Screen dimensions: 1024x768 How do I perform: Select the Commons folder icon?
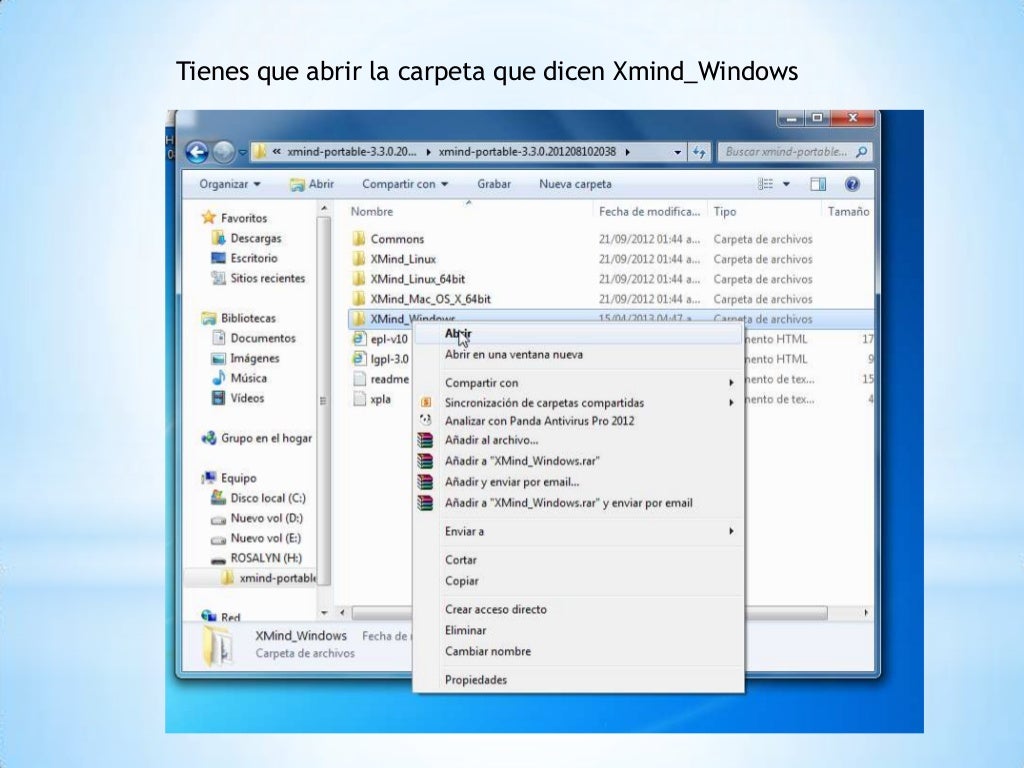click(x=359, y=239)
